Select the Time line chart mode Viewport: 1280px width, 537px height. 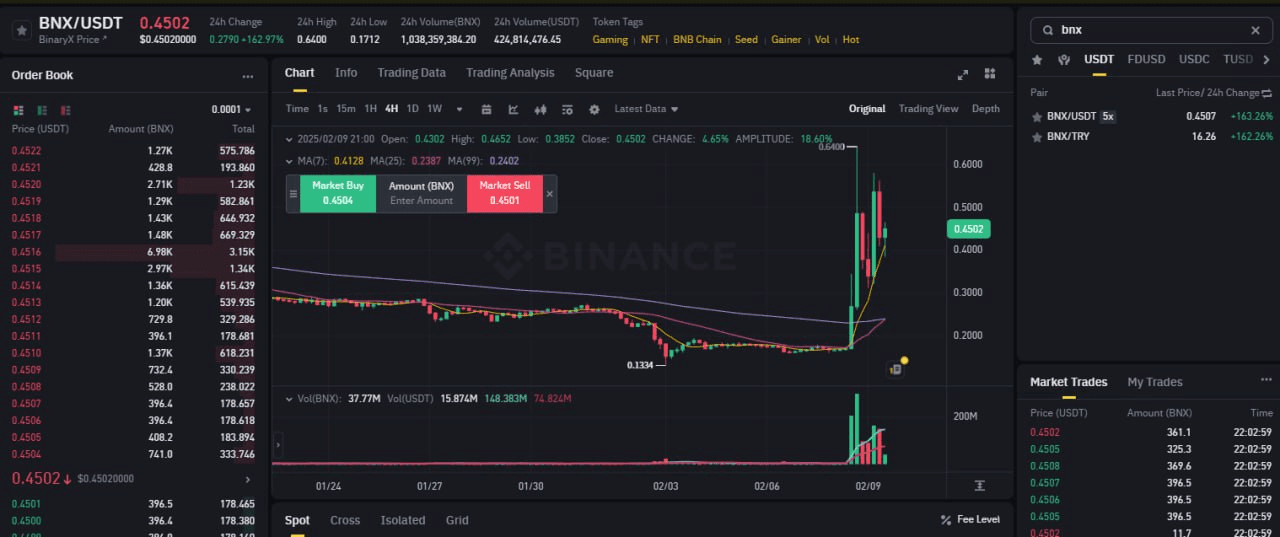pyautogui.click(x=297, y=109)
